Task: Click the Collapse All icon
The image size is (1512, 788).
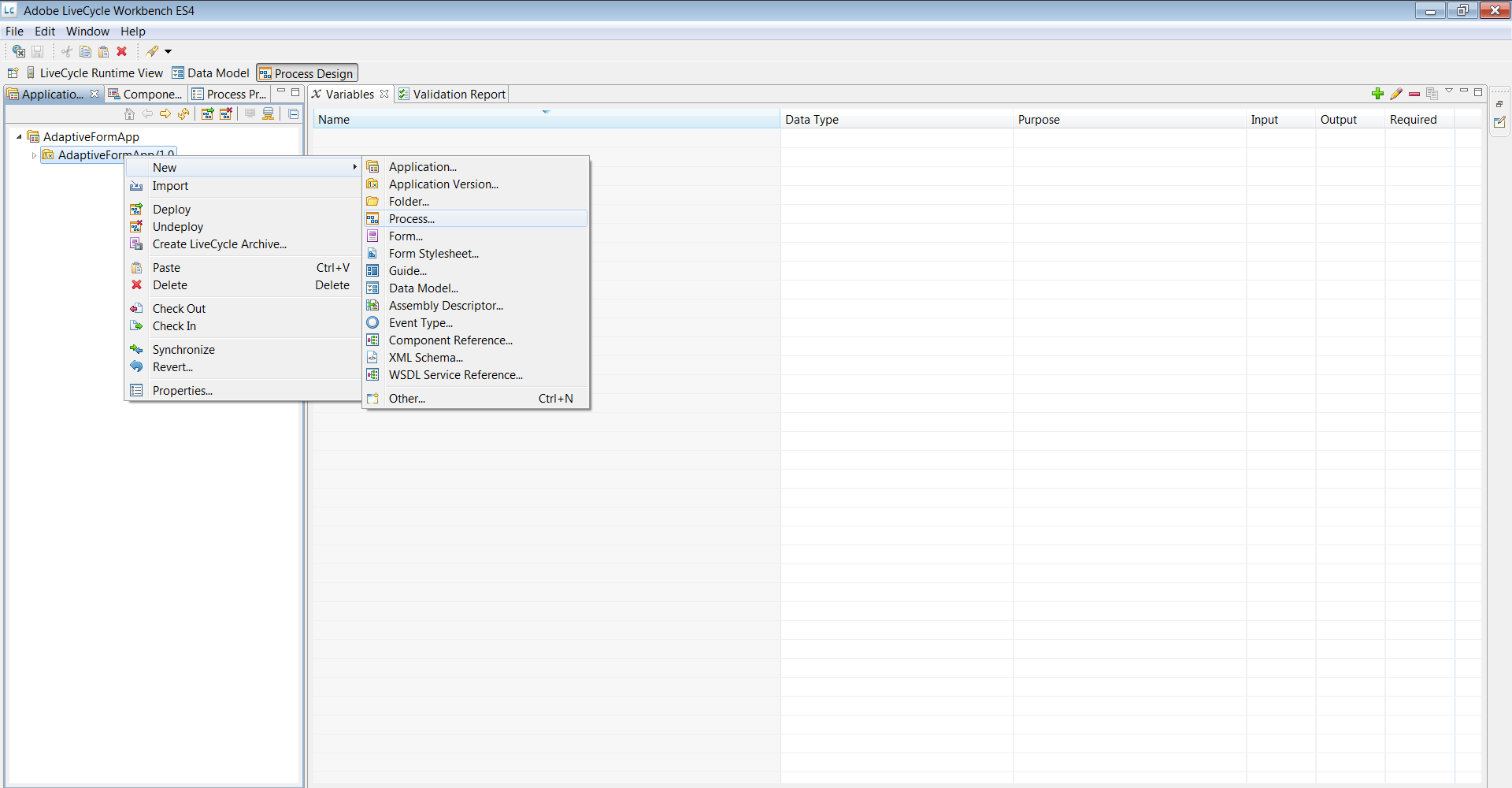Action: [293, 114]
